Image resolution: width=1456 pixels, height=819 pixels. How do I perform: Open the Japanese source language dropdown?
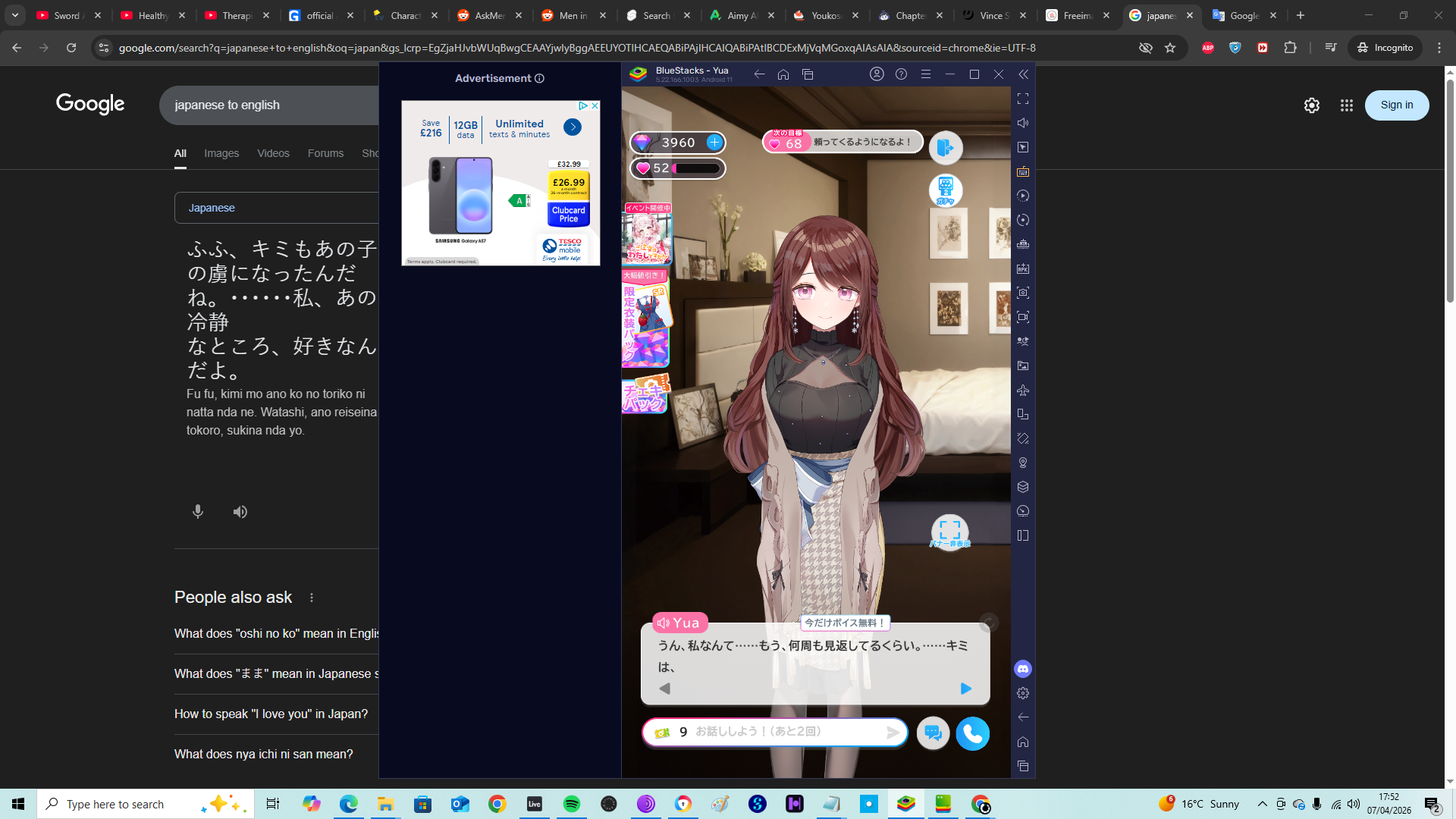pyautogui.click(x=277, y=208)
